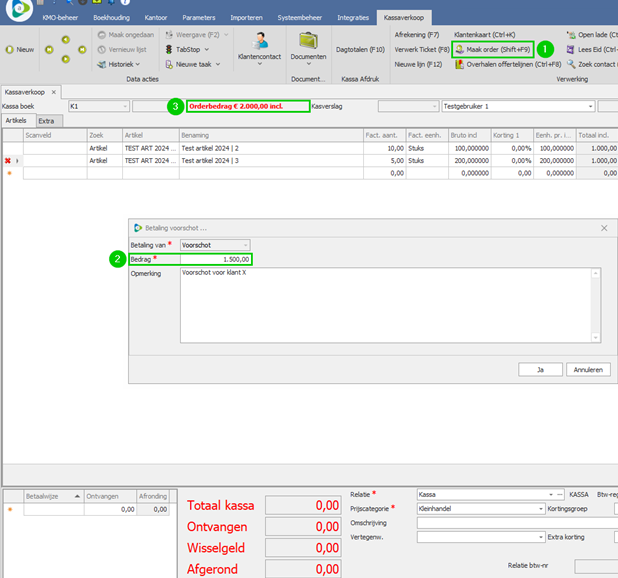Image resolution: width=618 pixels, height=578 pixels.
Task: Open Weergave (F2) dropdown
Action: pos(196,35)
